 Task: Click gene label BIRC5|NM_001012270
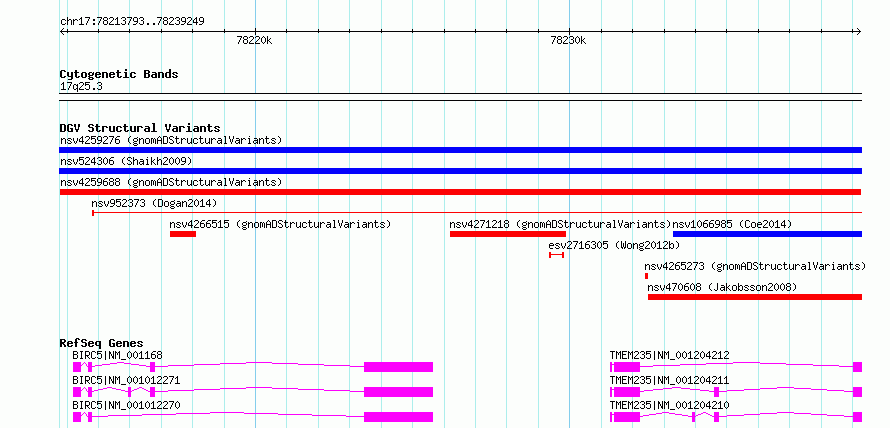click(x=127, y=405)
